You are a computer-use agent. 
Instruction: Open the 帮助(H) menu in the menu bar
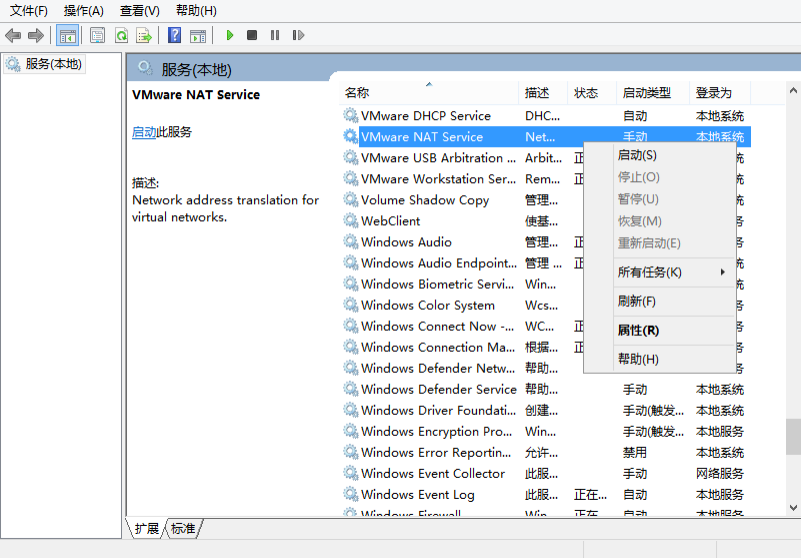coord(196,11)
